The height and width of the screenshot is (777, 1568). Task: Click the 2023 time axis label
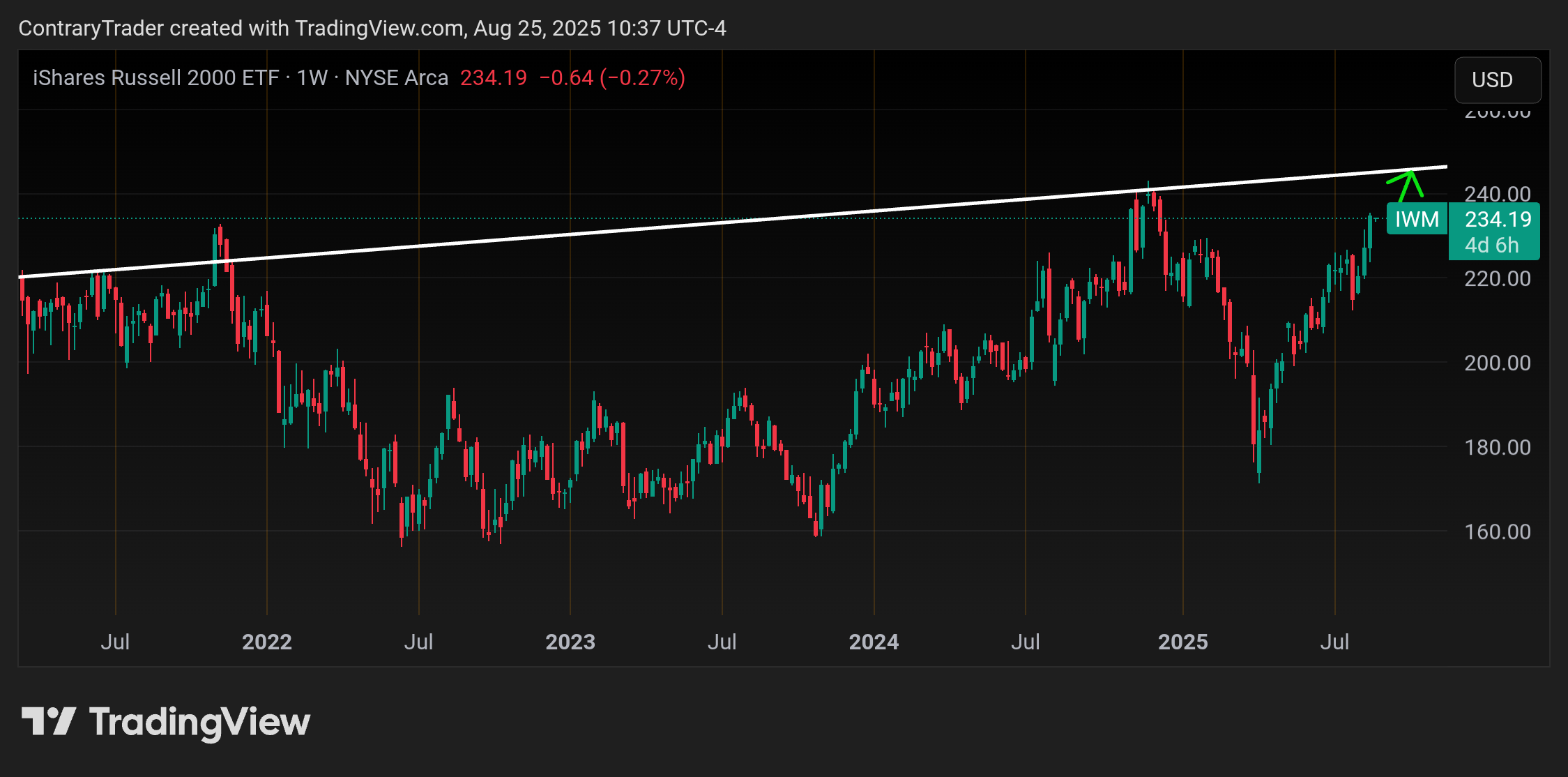[570, 642]
